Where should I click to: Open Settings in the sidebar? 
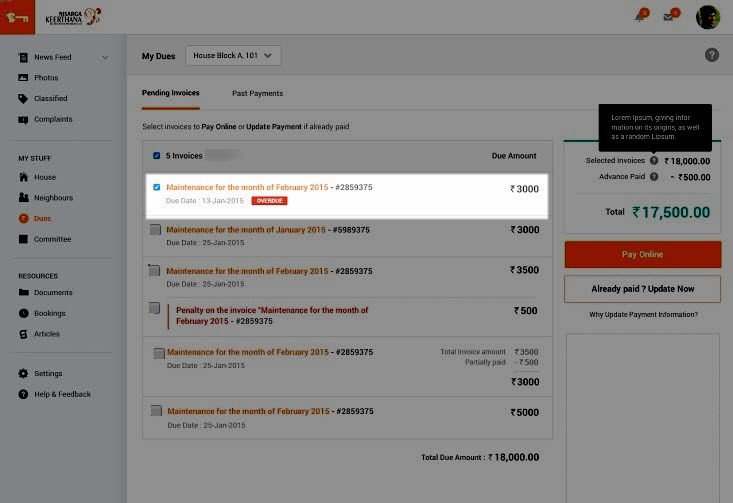click(x=48, y=373)
